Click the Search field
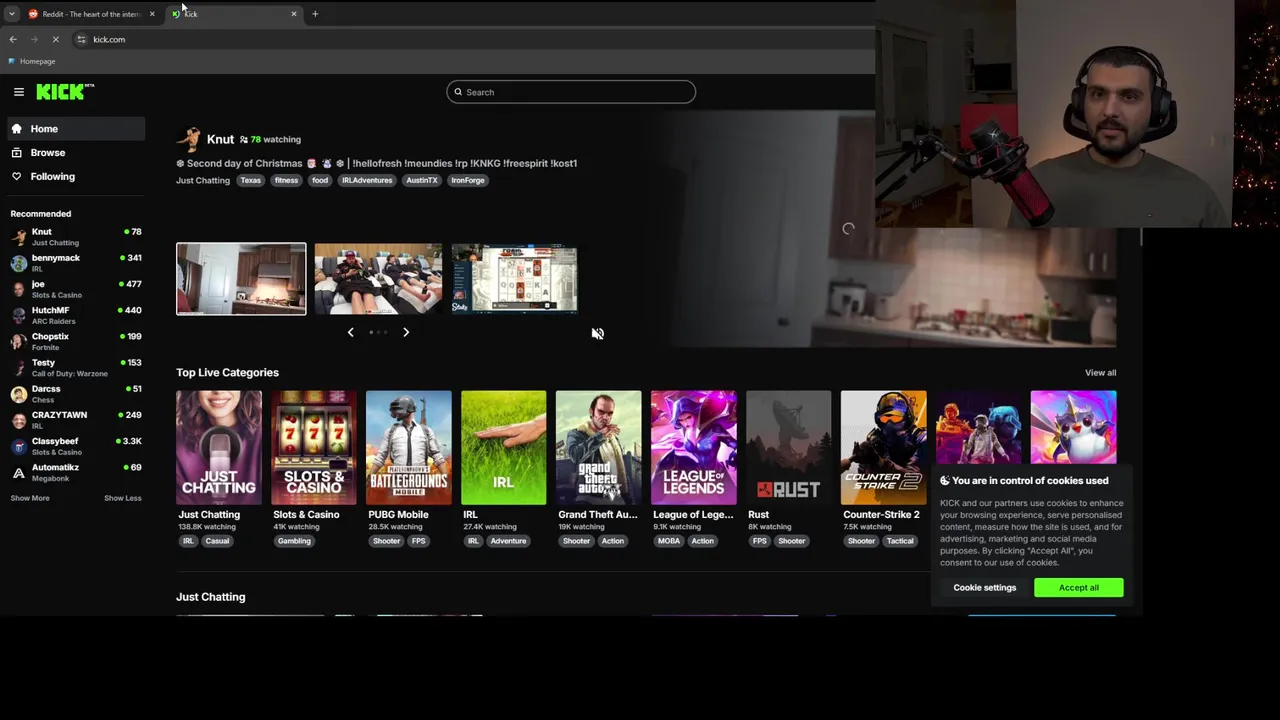1280x720 pixels. [x=571, y=92]
